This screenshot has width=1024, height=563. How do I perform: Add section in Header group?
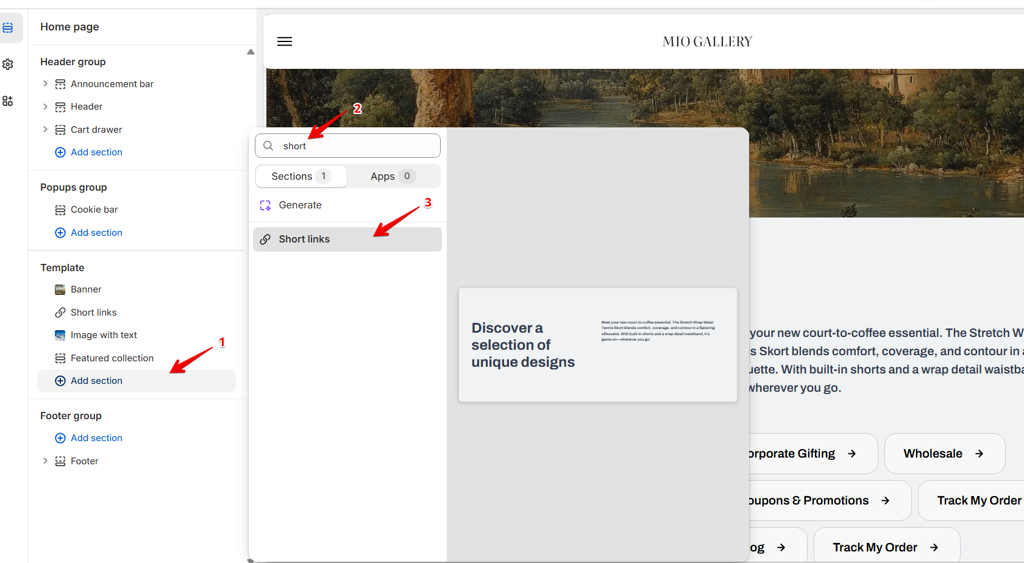point(96,152)
